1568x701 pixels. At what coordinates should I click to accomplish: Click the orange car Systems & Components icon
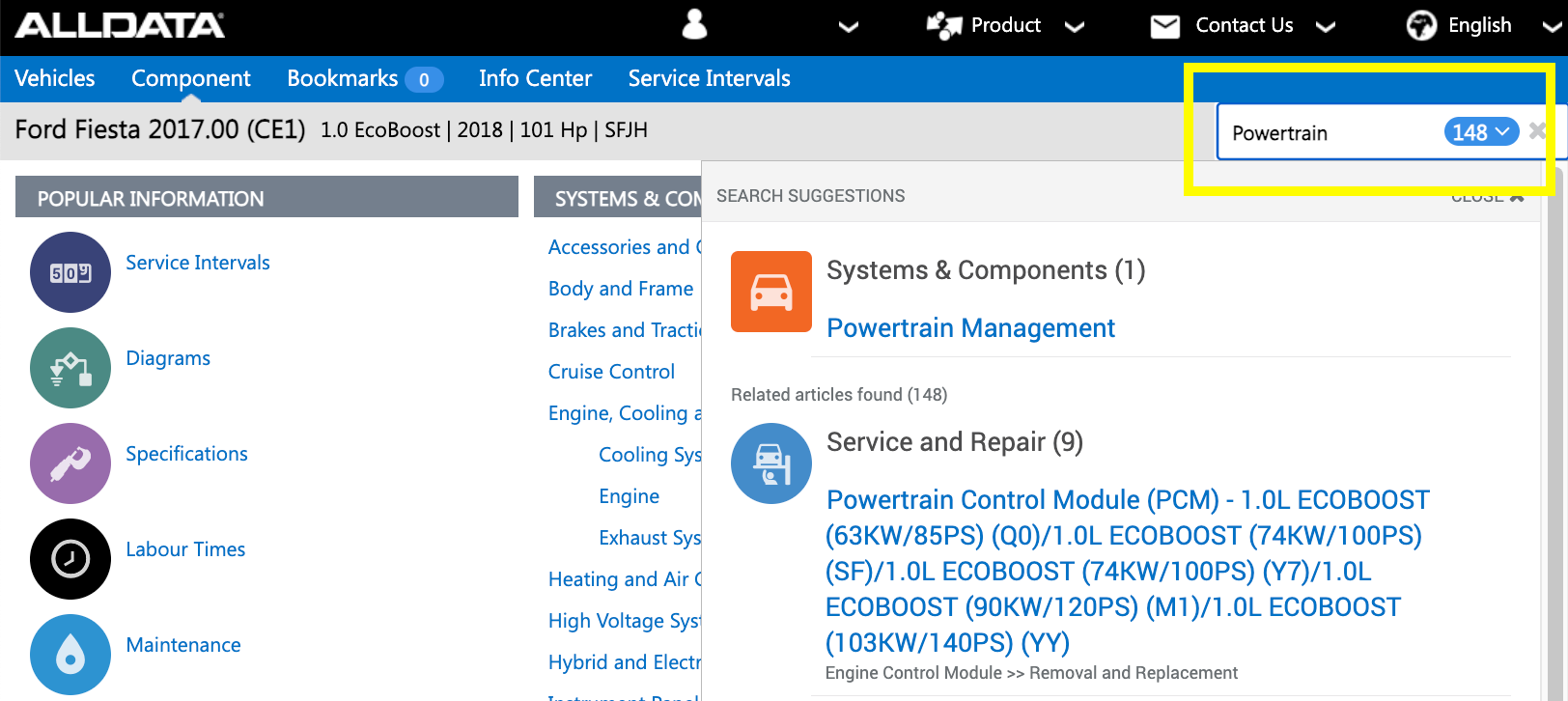coord(771,292)
